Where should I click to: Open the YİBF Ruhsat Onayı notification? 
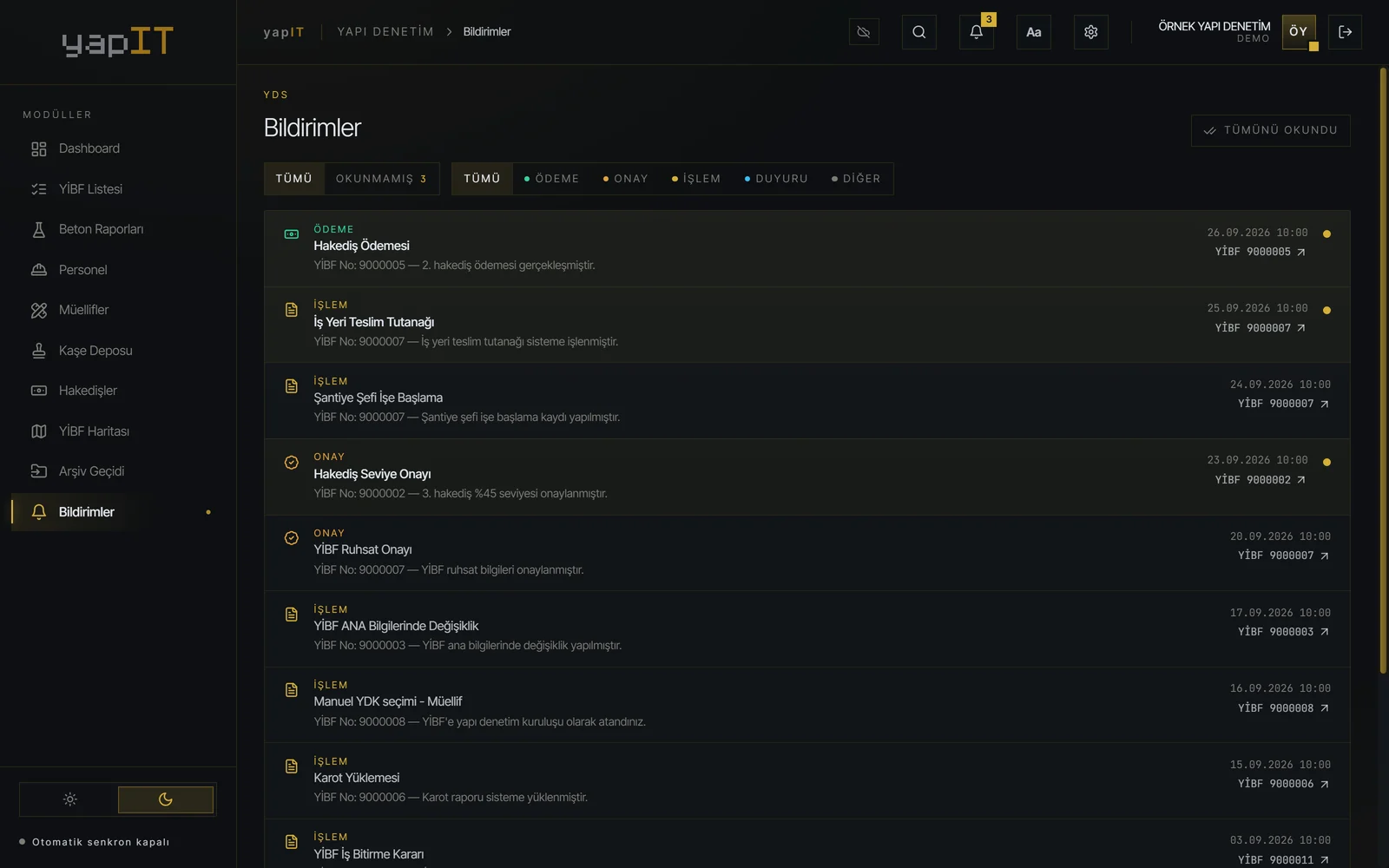click(806, 553)
